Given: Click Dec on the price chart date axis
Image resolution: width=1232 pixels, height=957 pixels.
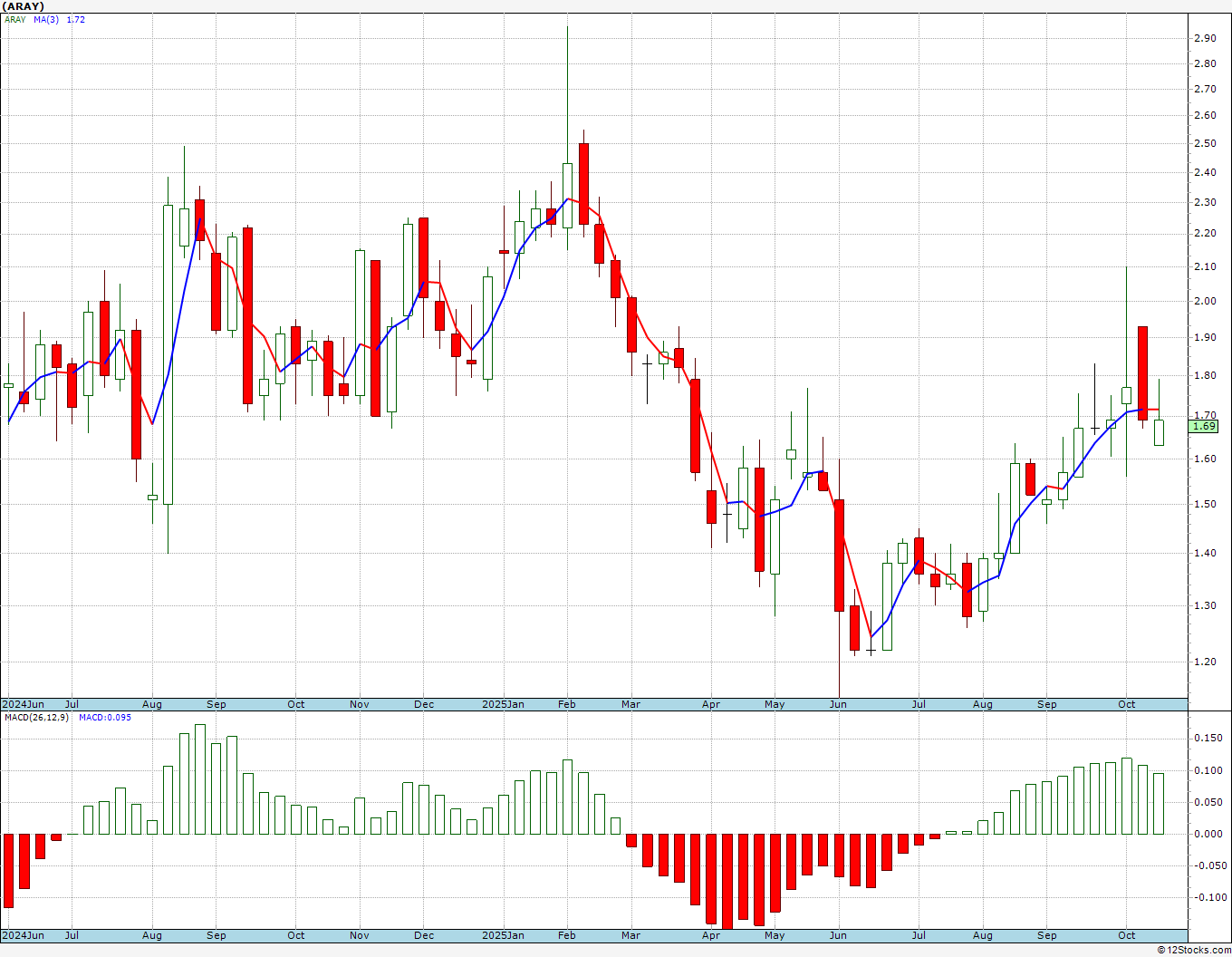Looking at the screenshot, I should pyautogui.click(x=424, y=704).
